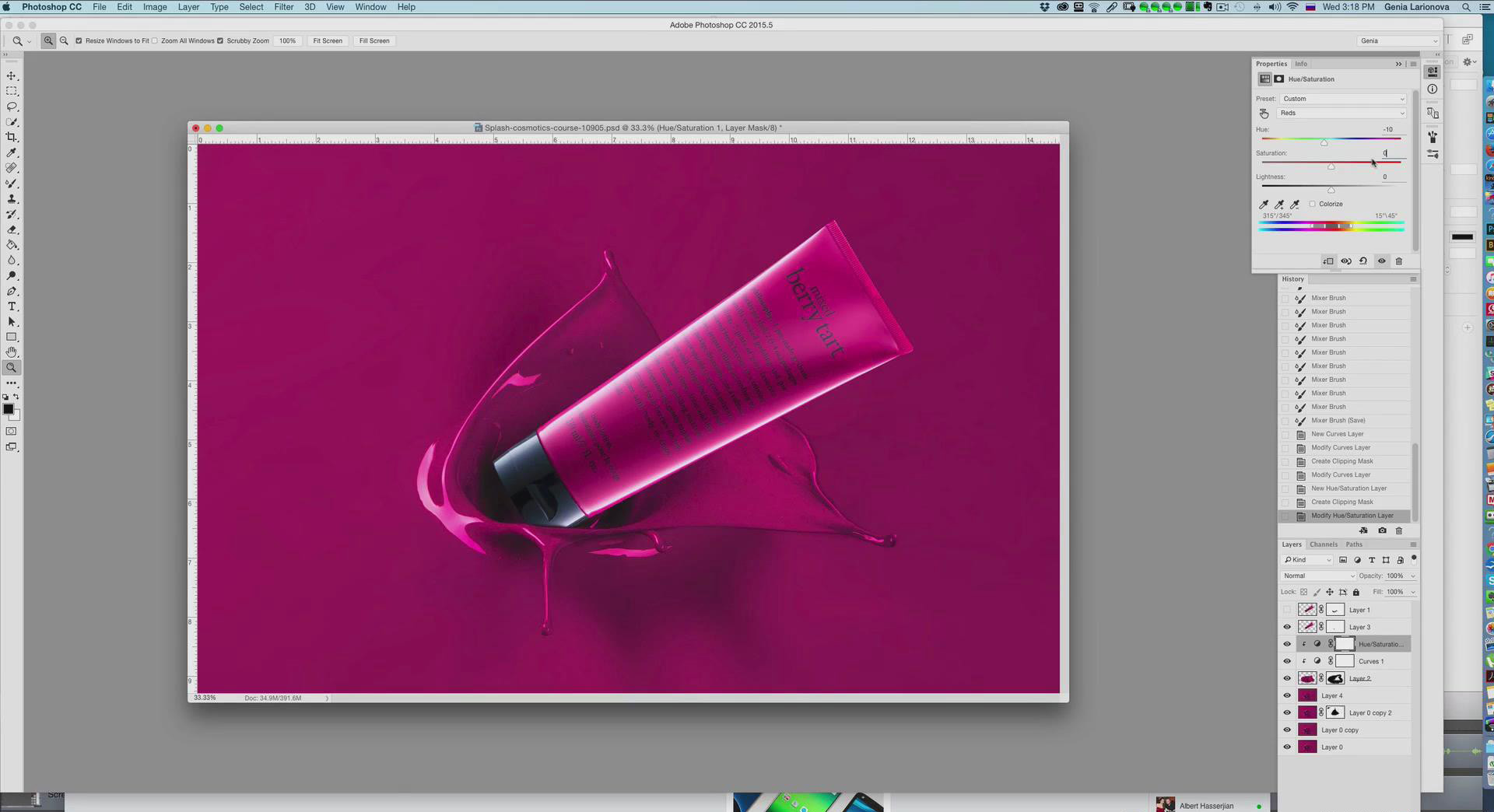The width and height of the screenshot is (1494, 812).
Task: Enable the Colorize checkbox
Action: point(1313,204)
